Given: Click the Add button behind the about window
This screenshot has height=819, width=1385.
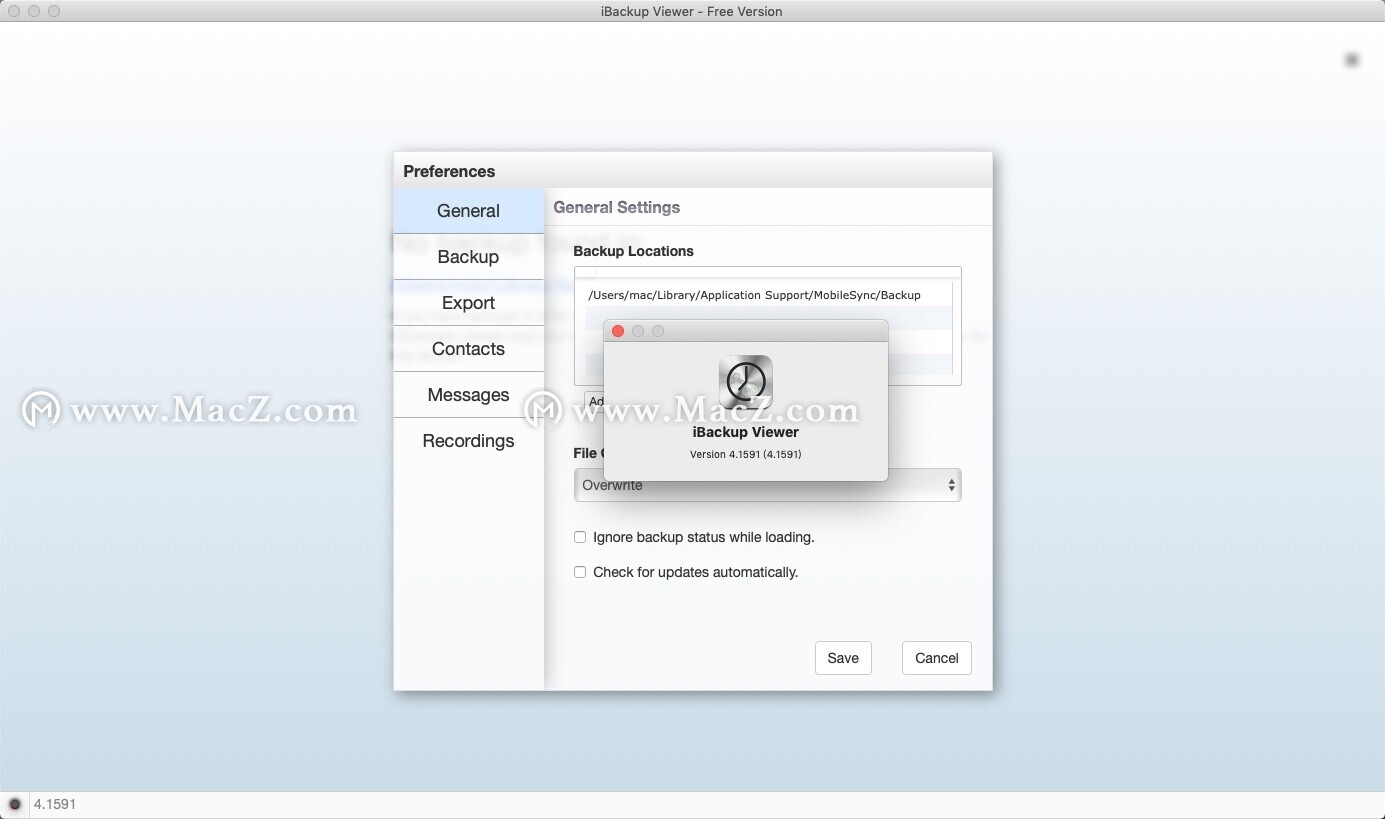Looking at the screenshot, I should 594,401.
